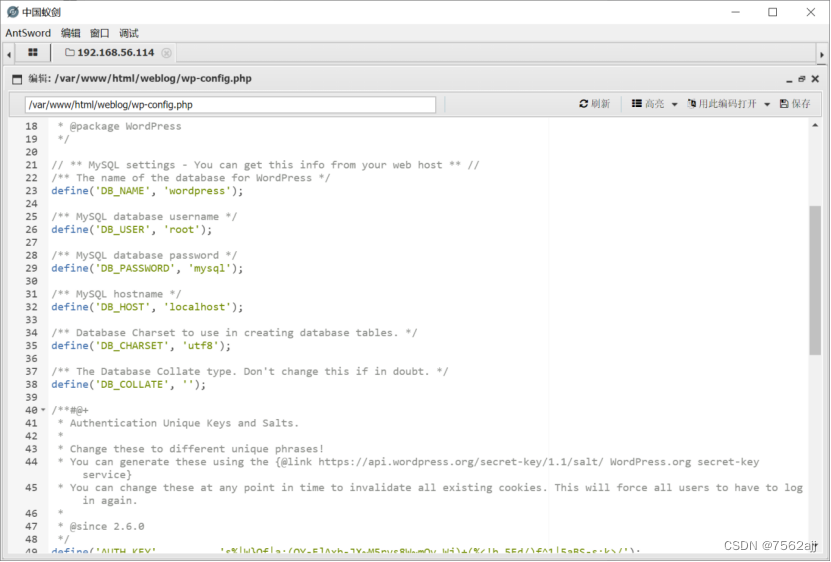Click the left tab scroll arrow
Screen dimensions: 831x562
[9, 54]
